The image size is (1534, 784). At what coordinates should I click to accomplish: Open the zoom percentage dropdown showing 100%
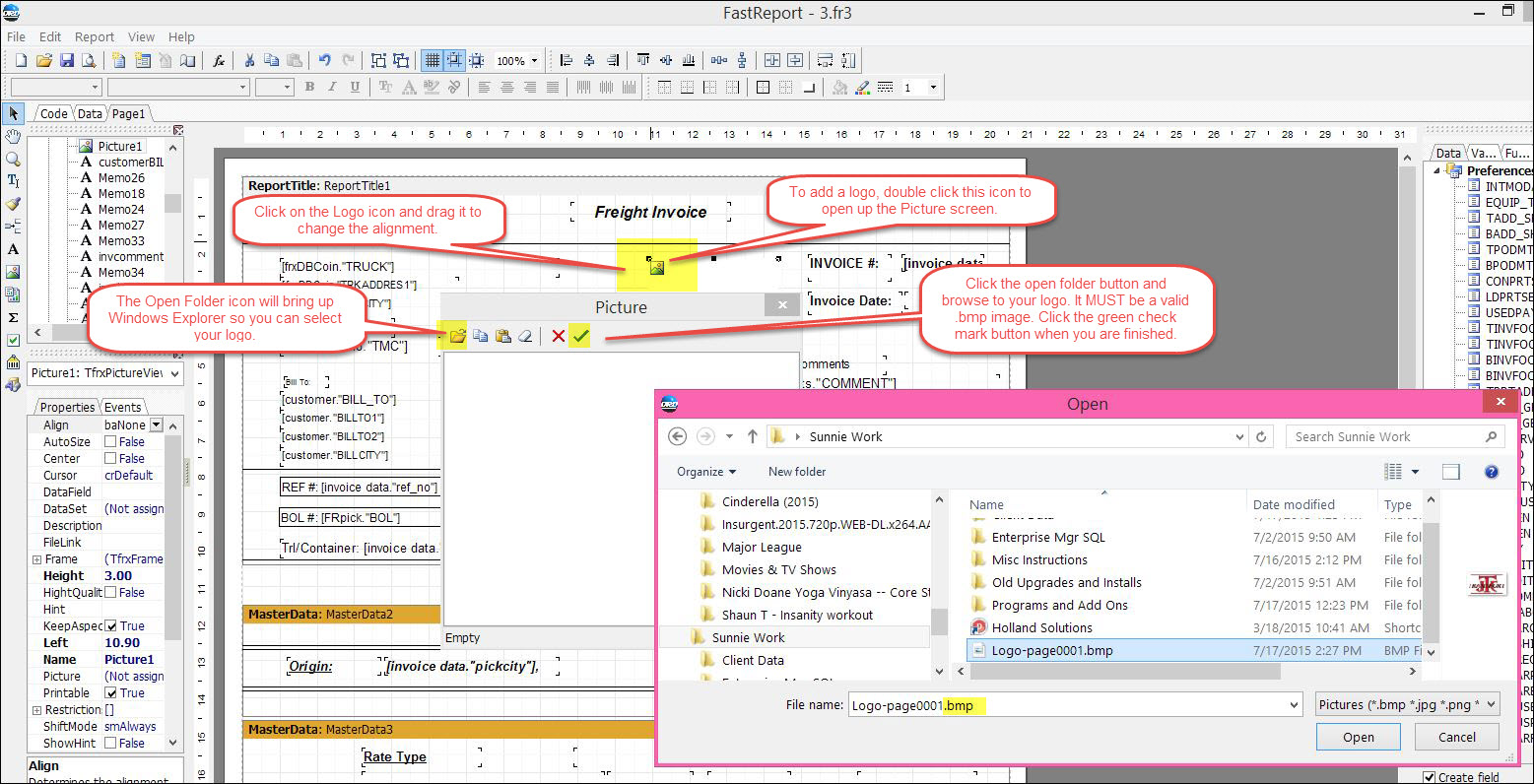535,60
